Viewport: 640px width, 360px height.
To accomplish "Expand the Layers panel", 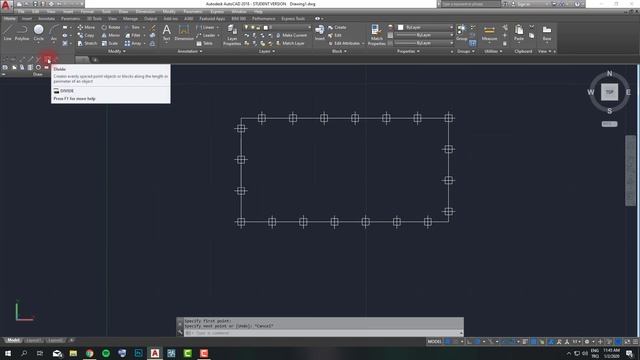I will (x=267, y=51).
